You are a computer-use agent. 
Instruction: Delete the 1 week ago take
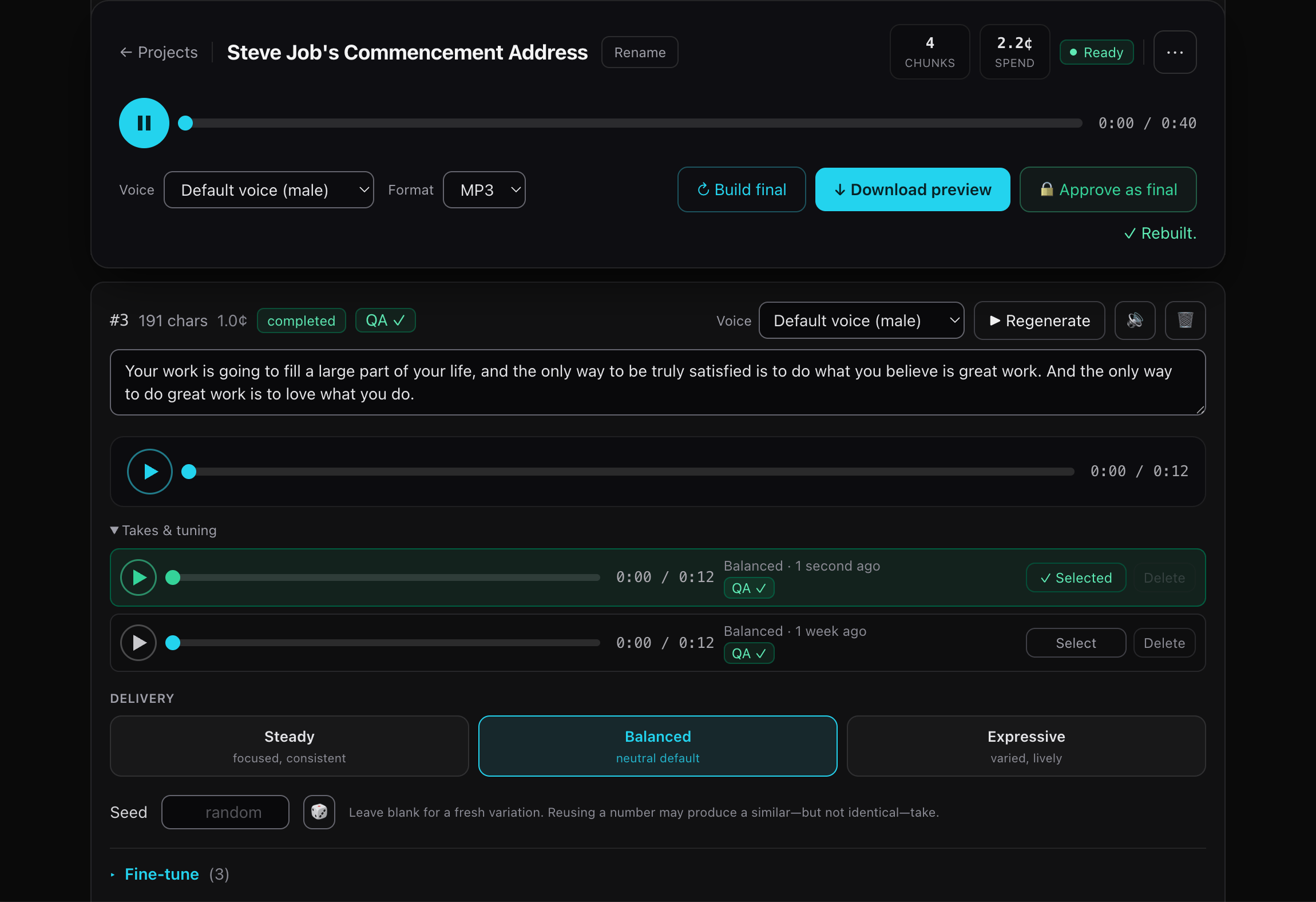pyautogui.click(x=1164, y=643)
